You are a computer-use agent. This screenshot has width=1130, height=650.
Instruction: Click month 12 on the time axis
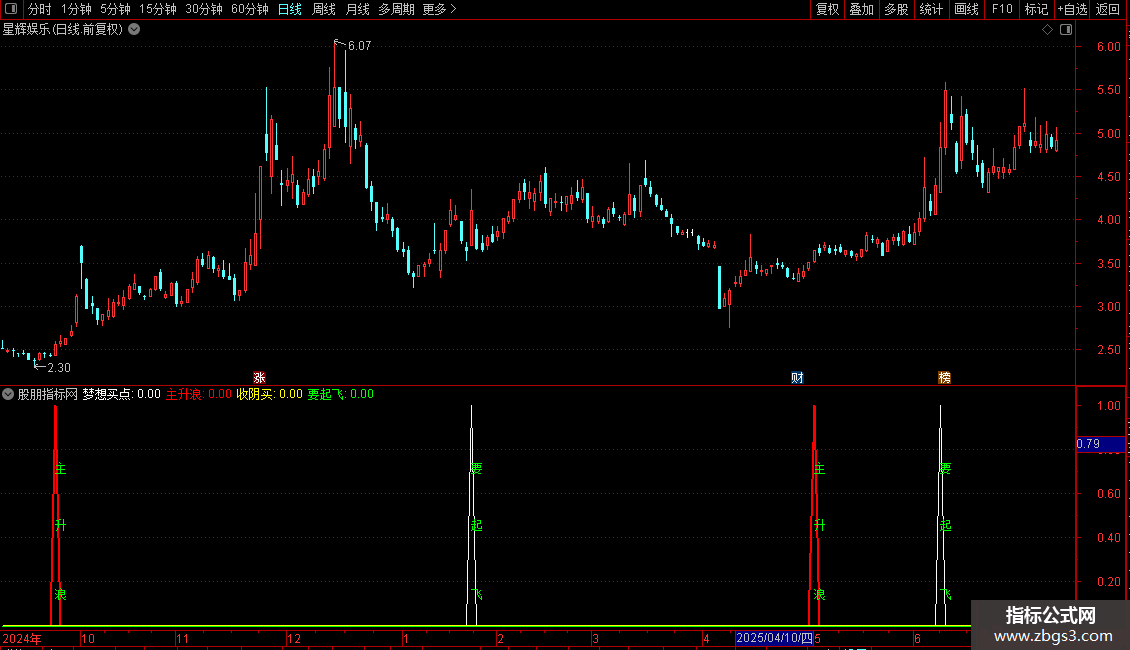293,638
